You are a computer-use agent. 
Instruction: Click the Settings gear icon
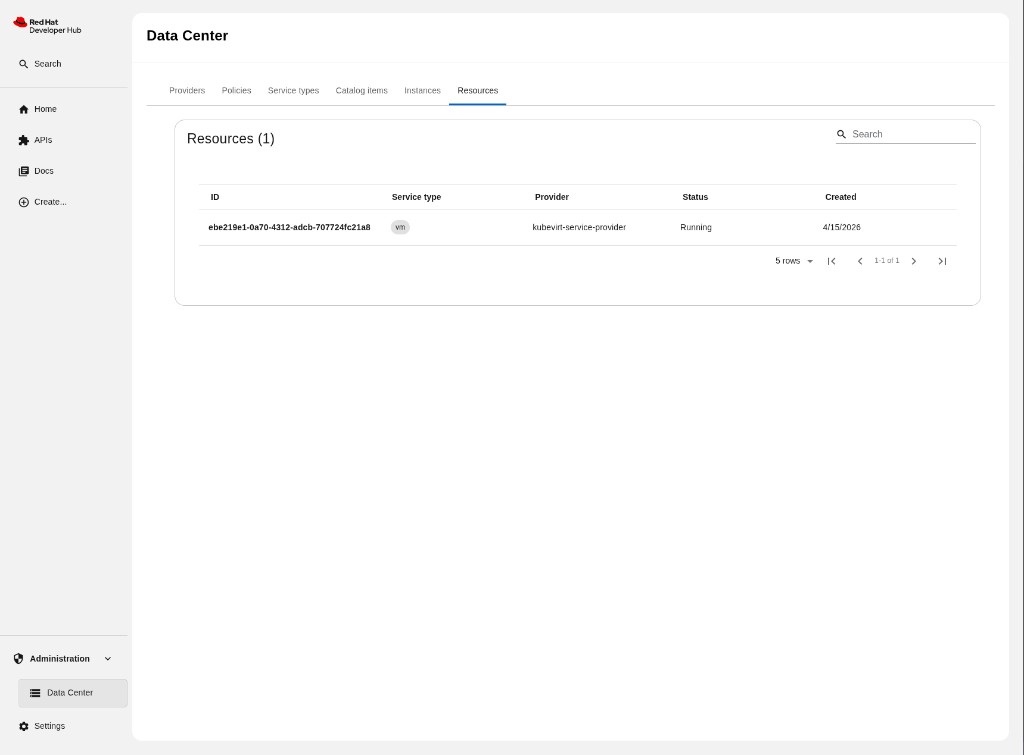tap(24, 726)
